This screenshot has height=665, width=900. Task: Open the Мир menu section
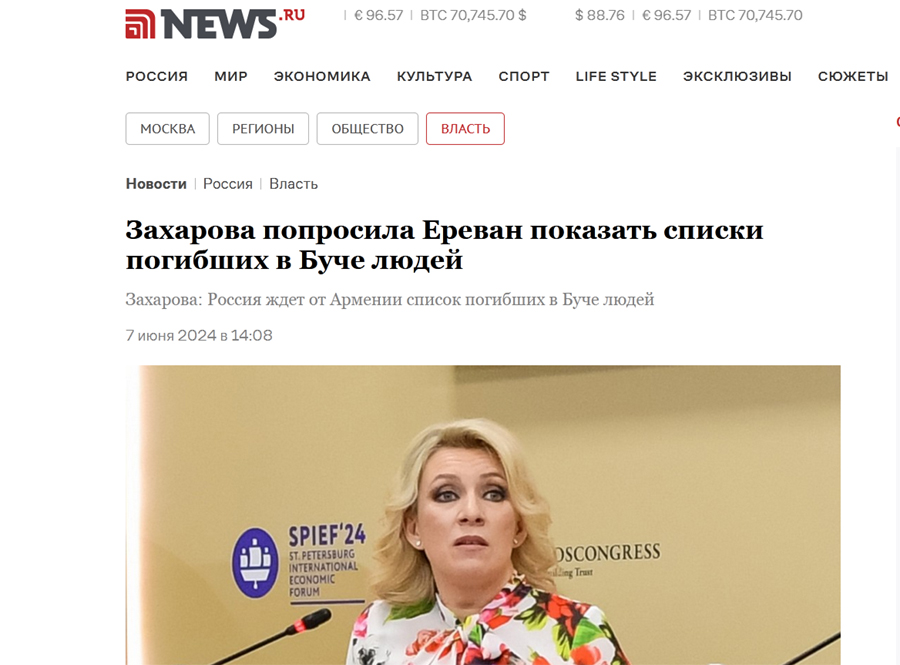tap(231, 76)
